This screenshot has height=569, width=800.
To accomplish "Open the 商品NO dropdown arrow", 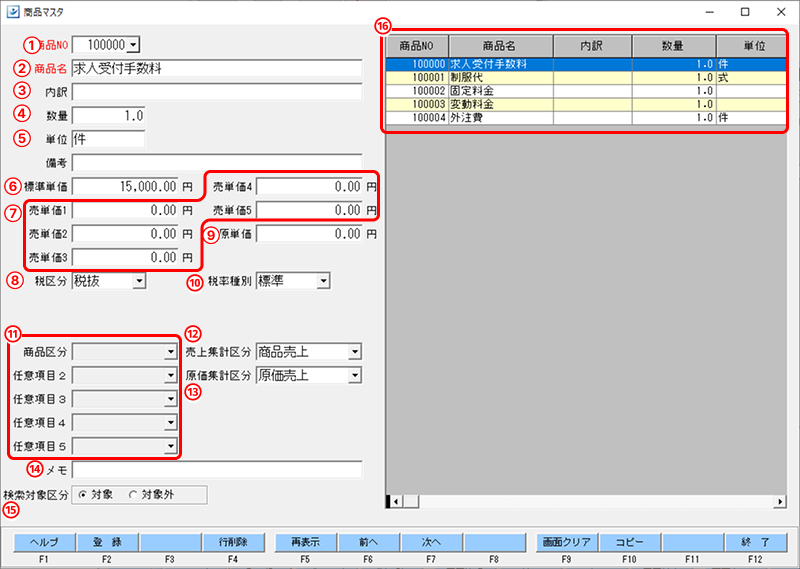I will click(133, 45).
